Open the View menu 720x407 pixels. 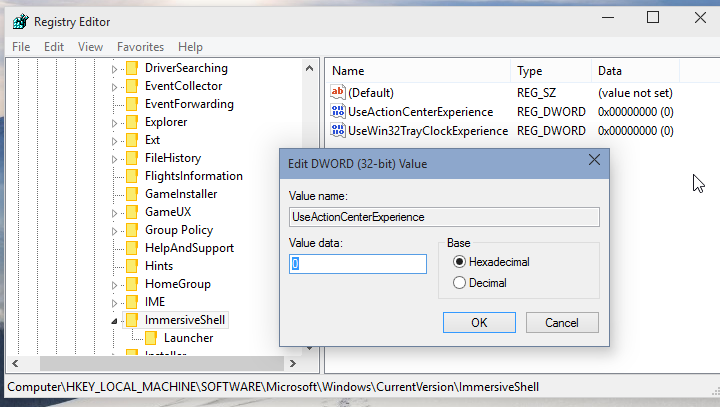tap(90, 47)
